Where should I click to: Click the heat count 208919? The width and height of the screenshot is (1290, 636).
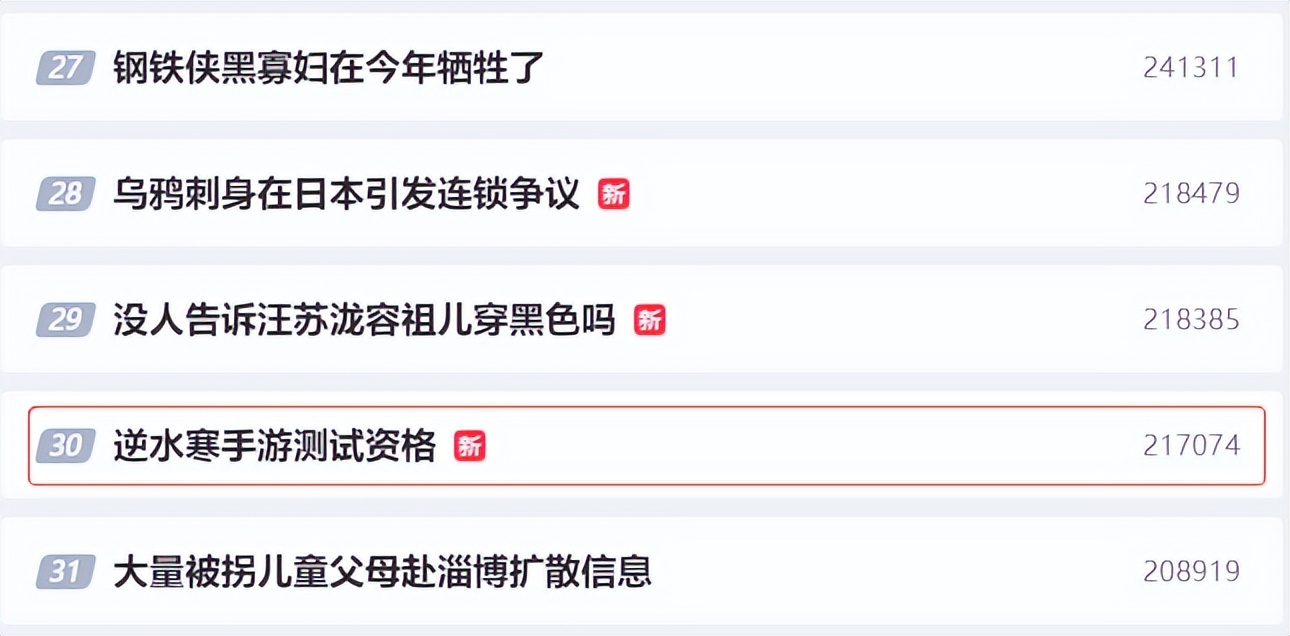pyautogui.click(x=1191, y=572)
